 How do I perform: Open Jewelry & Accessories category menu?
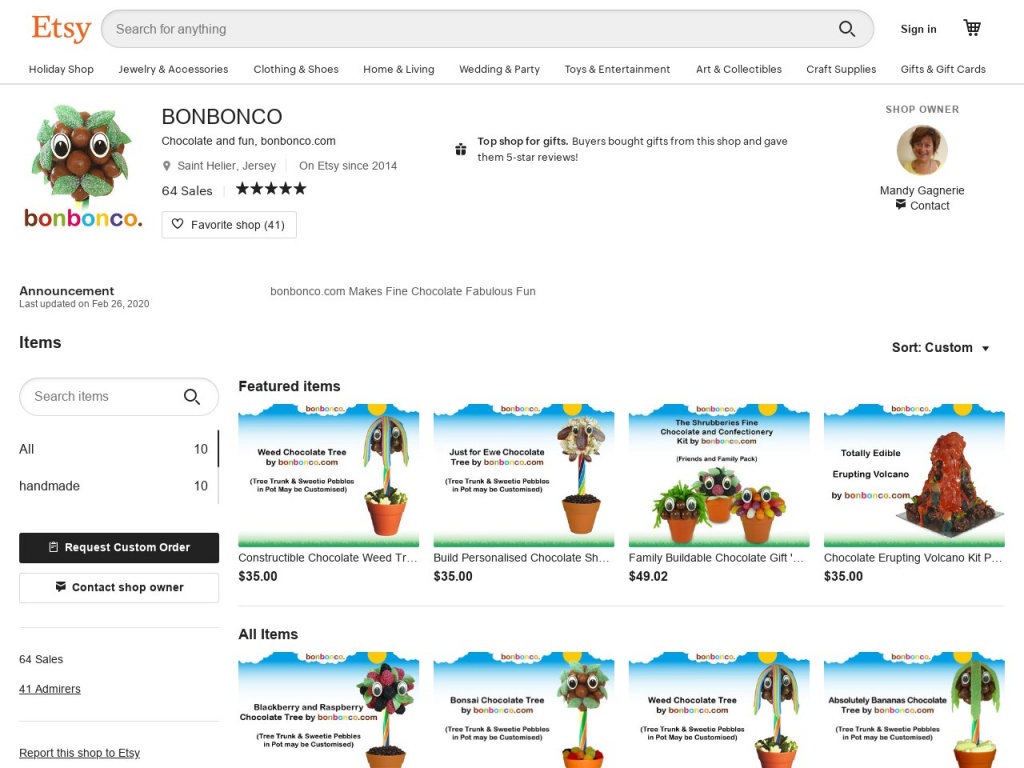click(173, 69)
